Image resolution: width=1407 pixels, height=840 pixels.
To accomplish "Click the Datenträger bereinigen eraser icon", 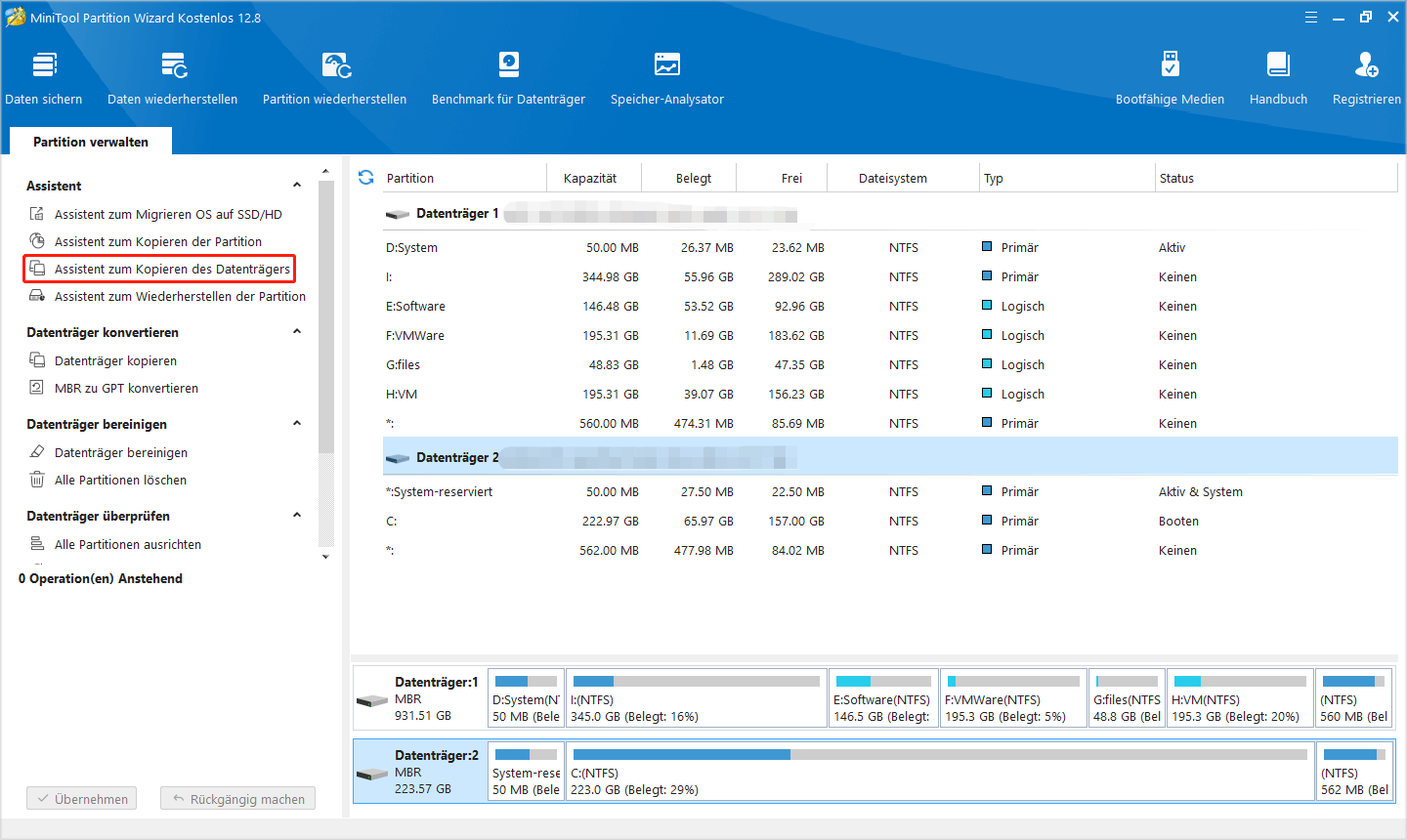I will pos(37,452).
